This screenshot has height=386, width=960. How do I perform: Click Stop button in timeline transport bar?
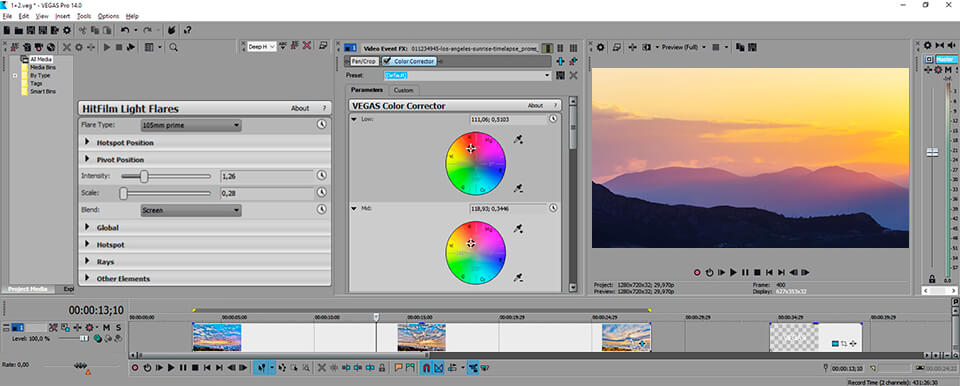tap(195, 368)
